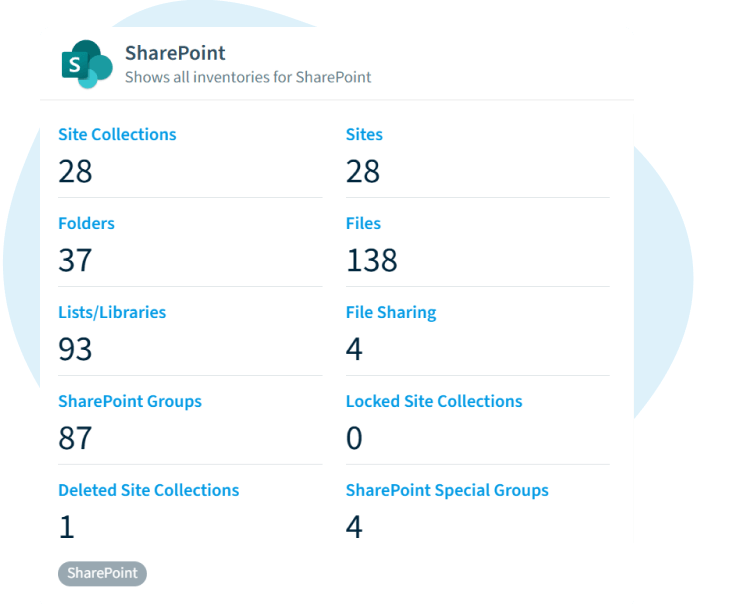
Task: Click the Lists/Libraries count value 93
Action: [75, 349]
